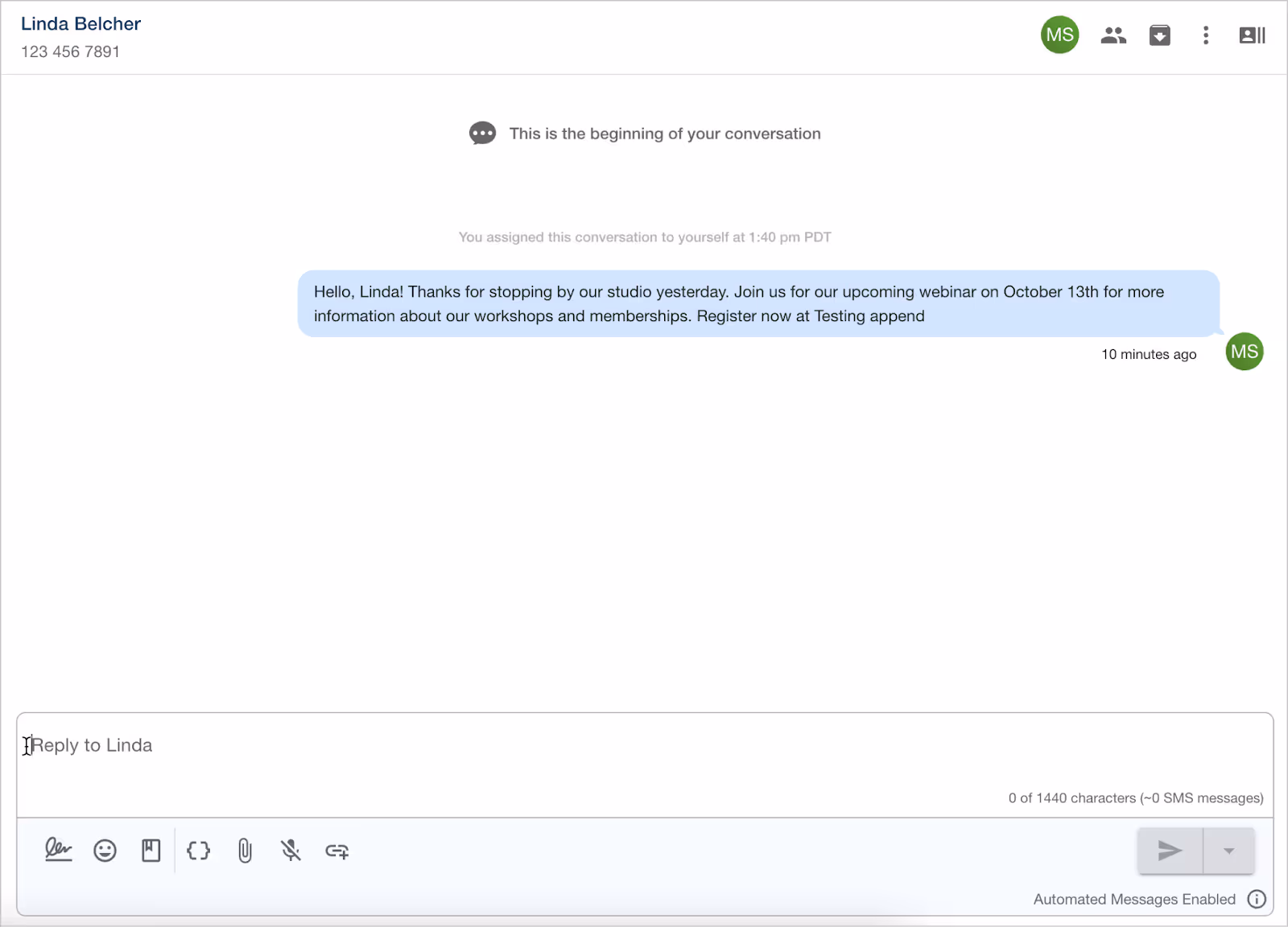Click the sent webinar message bubble

click(757, 304)
